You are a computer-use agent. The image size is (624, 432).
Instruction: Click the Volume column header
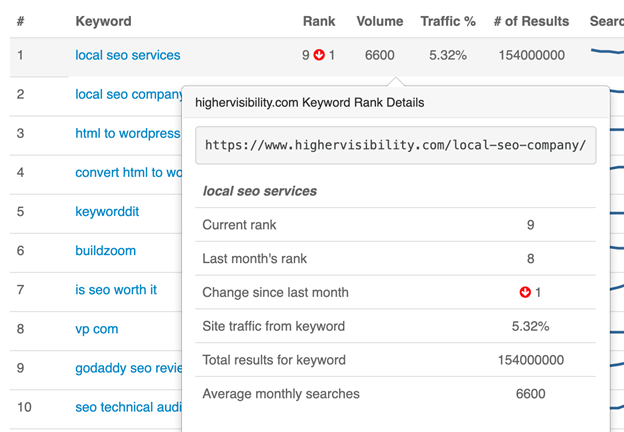click(x=379, y=21)
